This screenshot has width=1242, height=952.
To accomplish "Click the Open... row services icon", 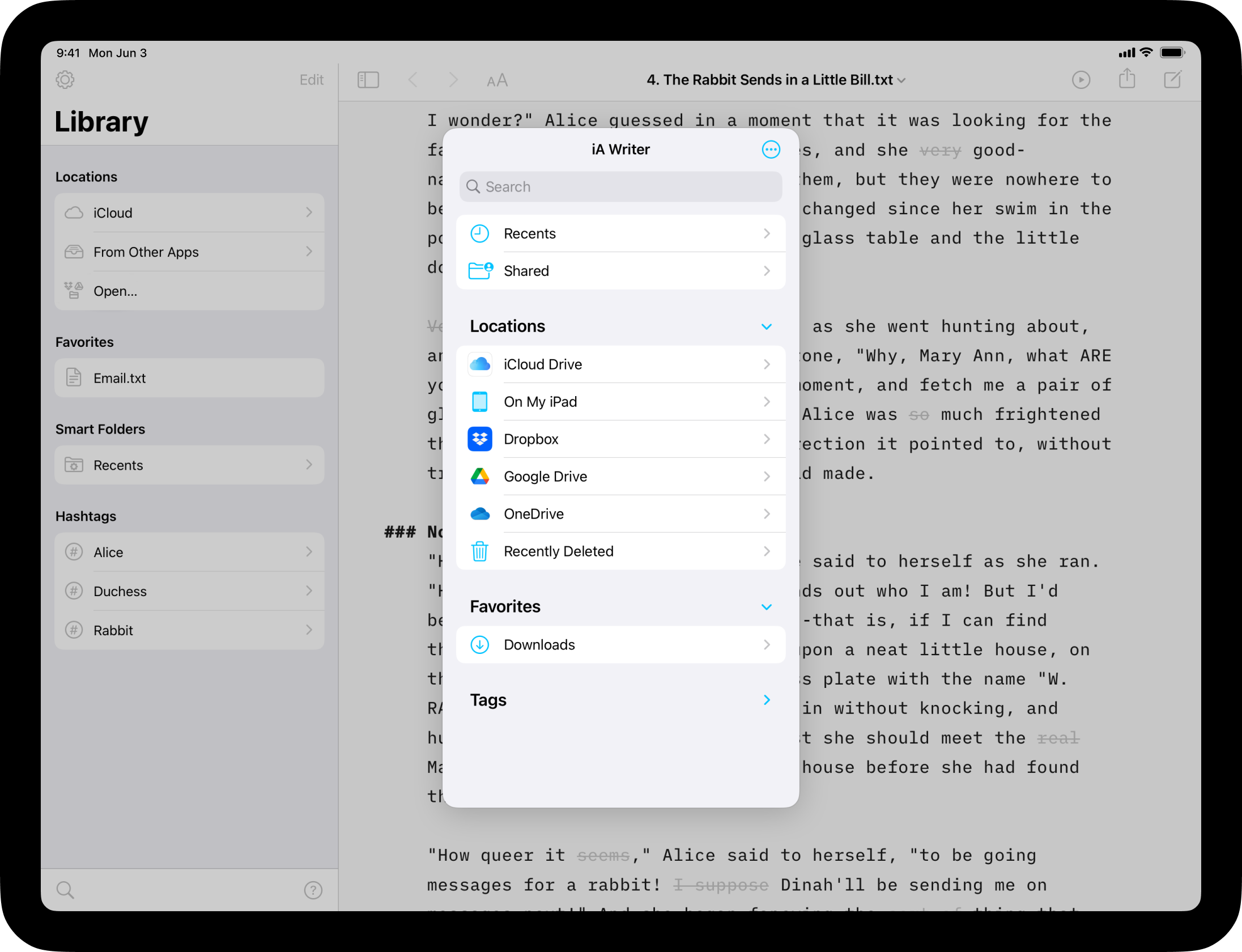I will 74,291.
